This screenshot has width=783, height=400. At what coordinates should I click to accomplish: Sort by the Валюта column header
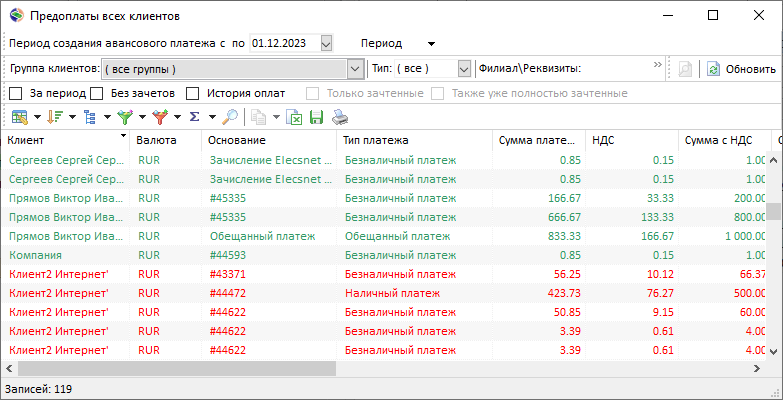coord(165,141)
